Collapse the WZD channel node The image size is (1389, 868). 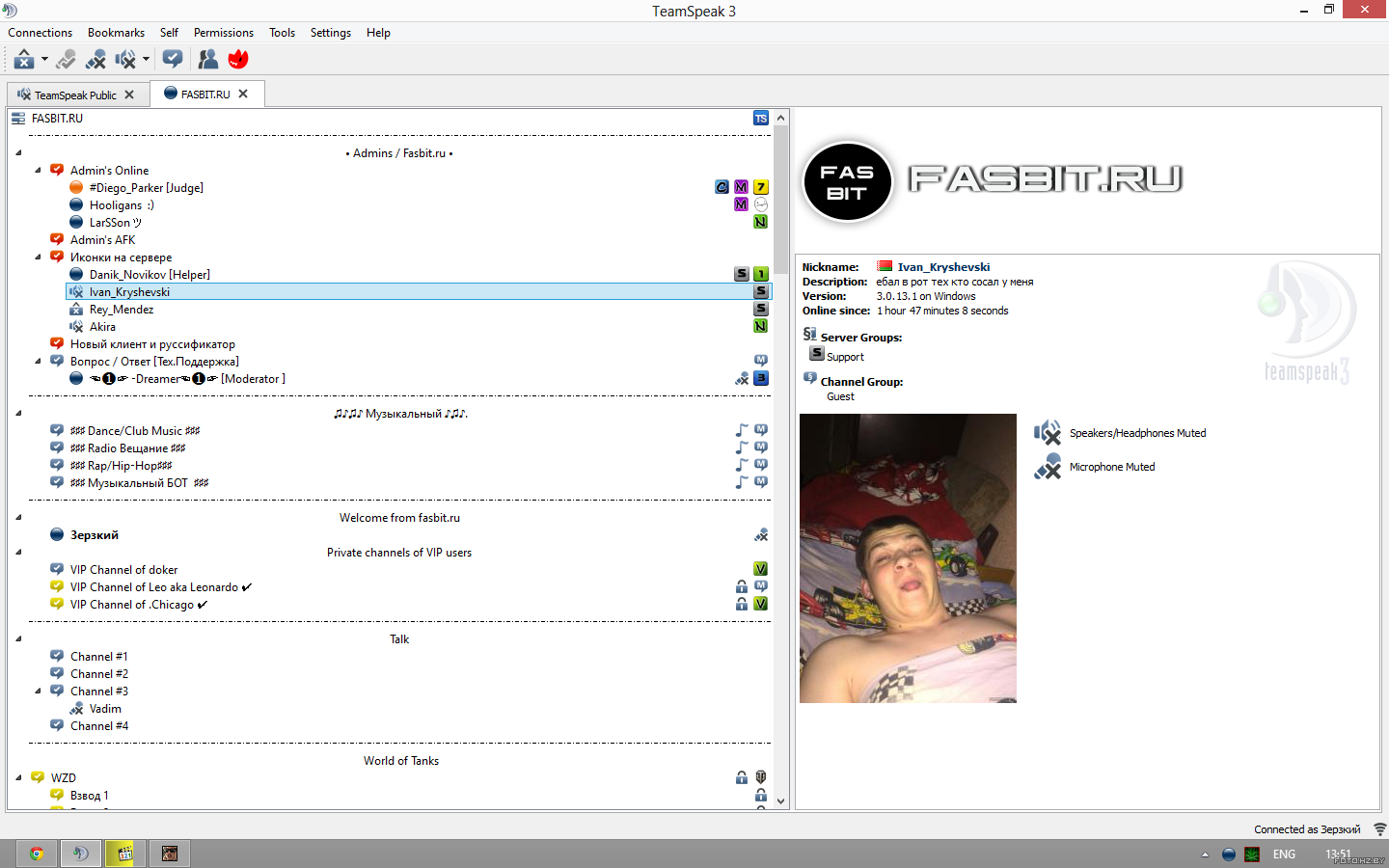coord(18,778)
